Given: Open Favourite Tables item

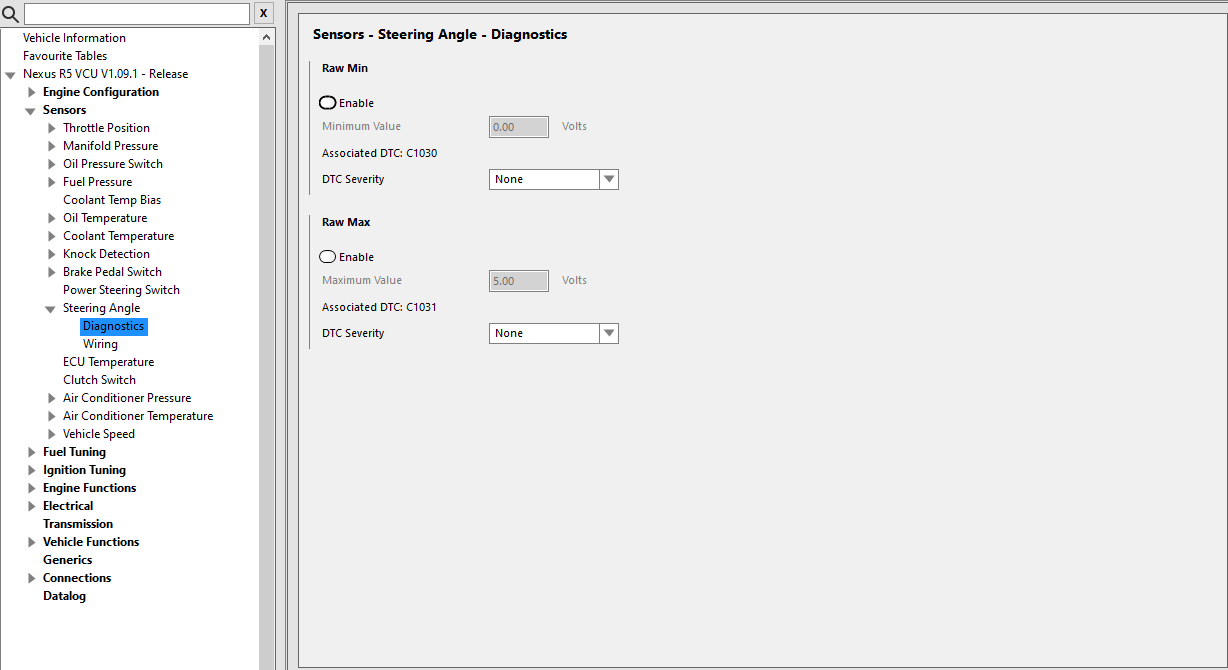Looking at the screenshot, I should point(65,56).
